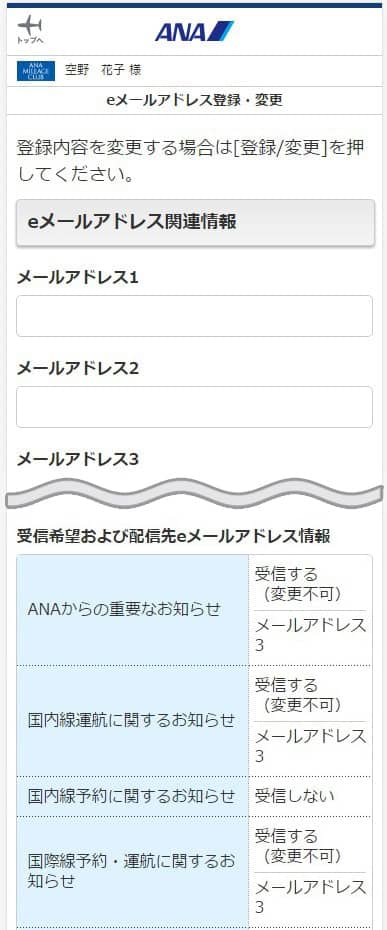Click メールアドレス3 value under ANAからの重要なお知らせ
Image resolution: width=387 pixels, height=930 pixels.
tap(310, 635)
